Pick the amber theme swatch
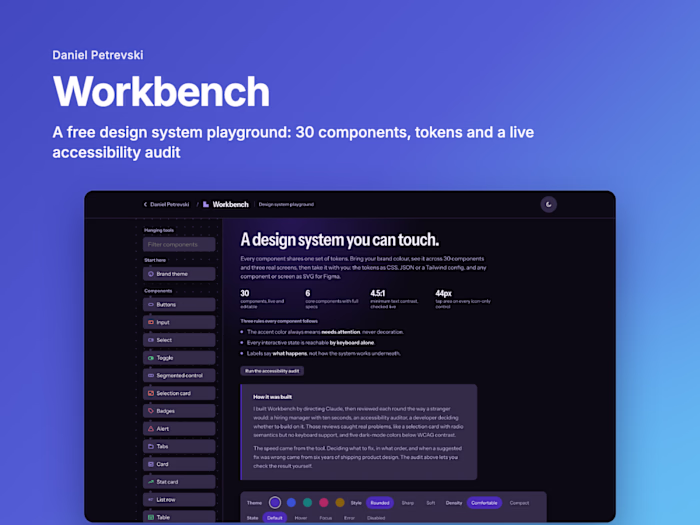This screenshot has height=525, width=700. pos(340,503)
